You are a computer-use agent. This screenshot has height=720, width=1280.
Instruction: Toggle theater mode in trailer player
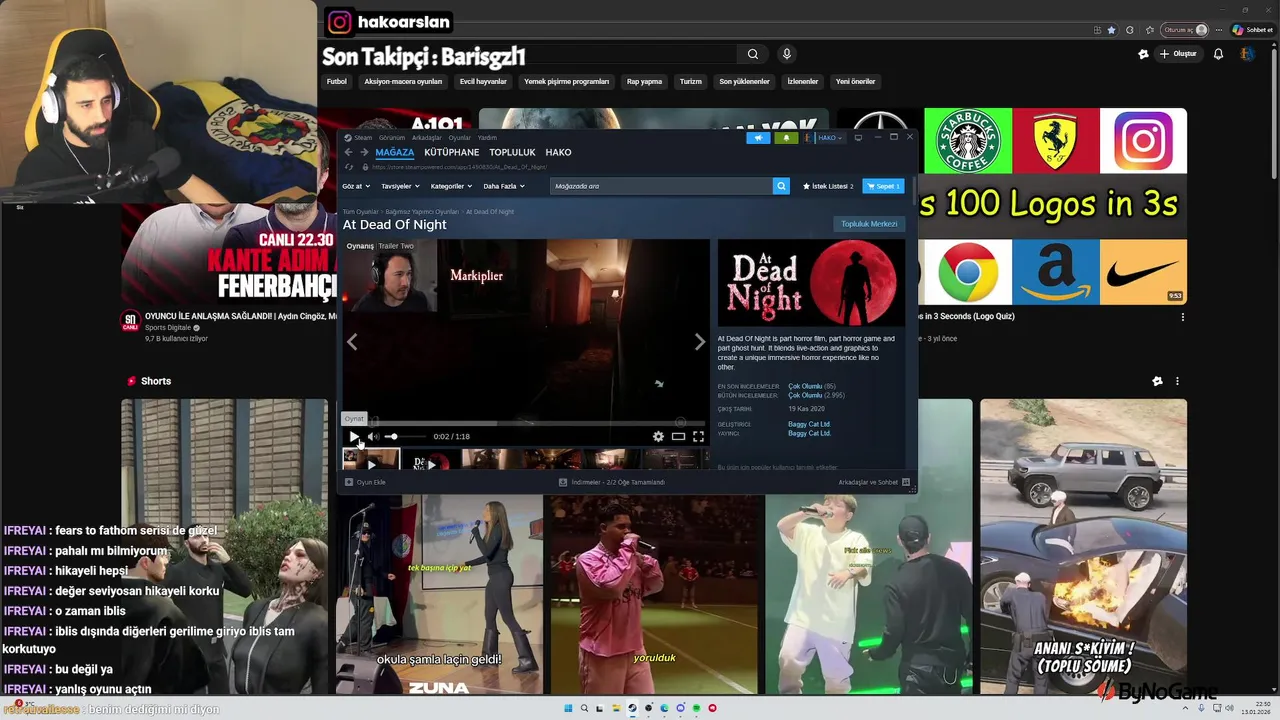pos(678,436)
